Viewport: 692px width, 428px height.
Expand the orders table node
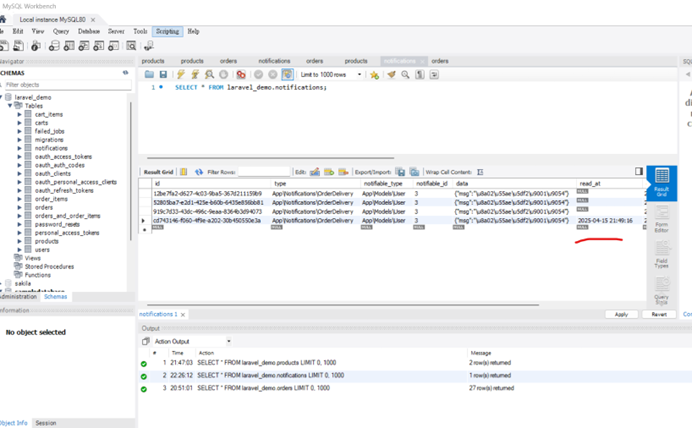point(19,207)
